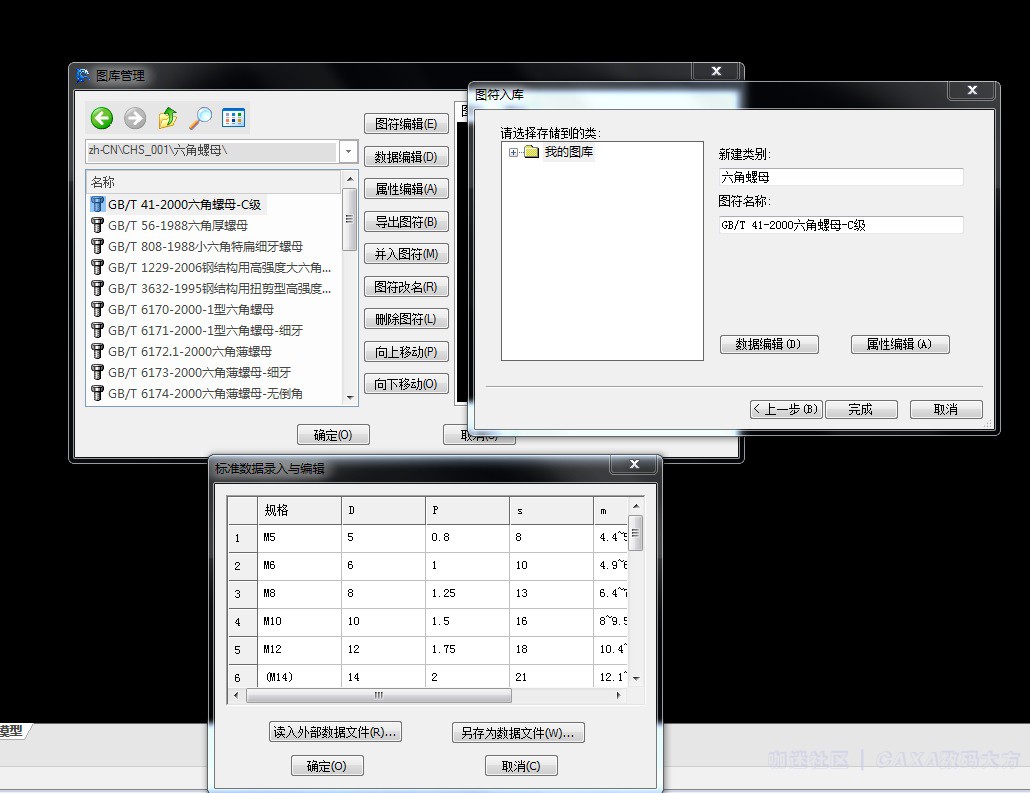Select the GB/T 56-1988 六角厚螺母 bolt icon
Screen dimensions: 1030x793
point(97,225)
